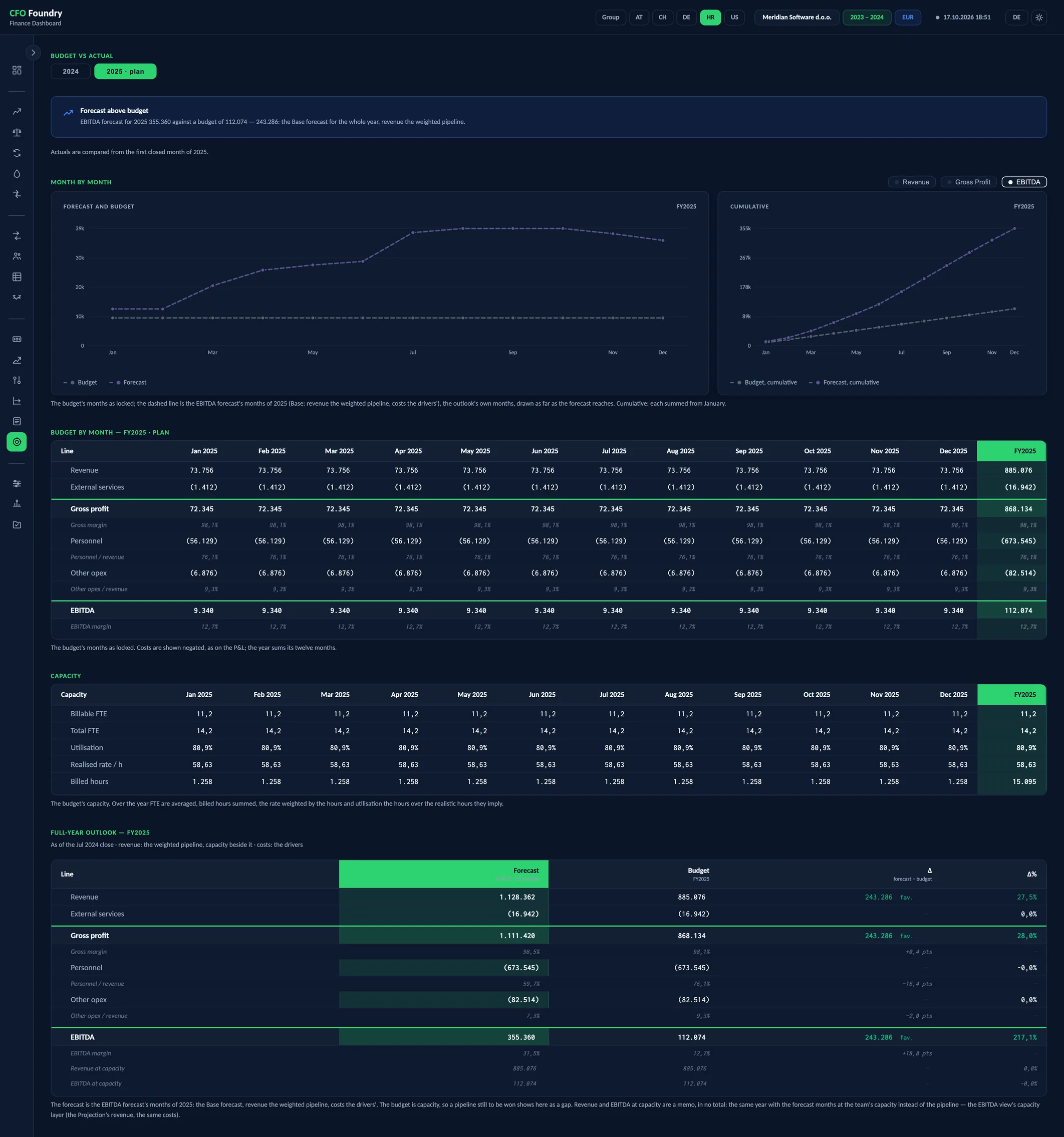Toggle light theme with sun icon

coord(1039,17)
